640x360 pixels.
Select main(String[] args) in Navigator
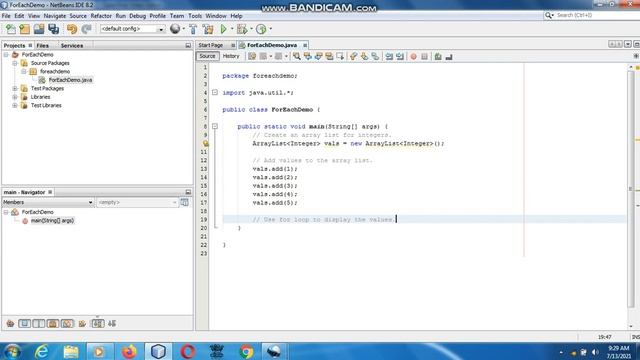52,221
